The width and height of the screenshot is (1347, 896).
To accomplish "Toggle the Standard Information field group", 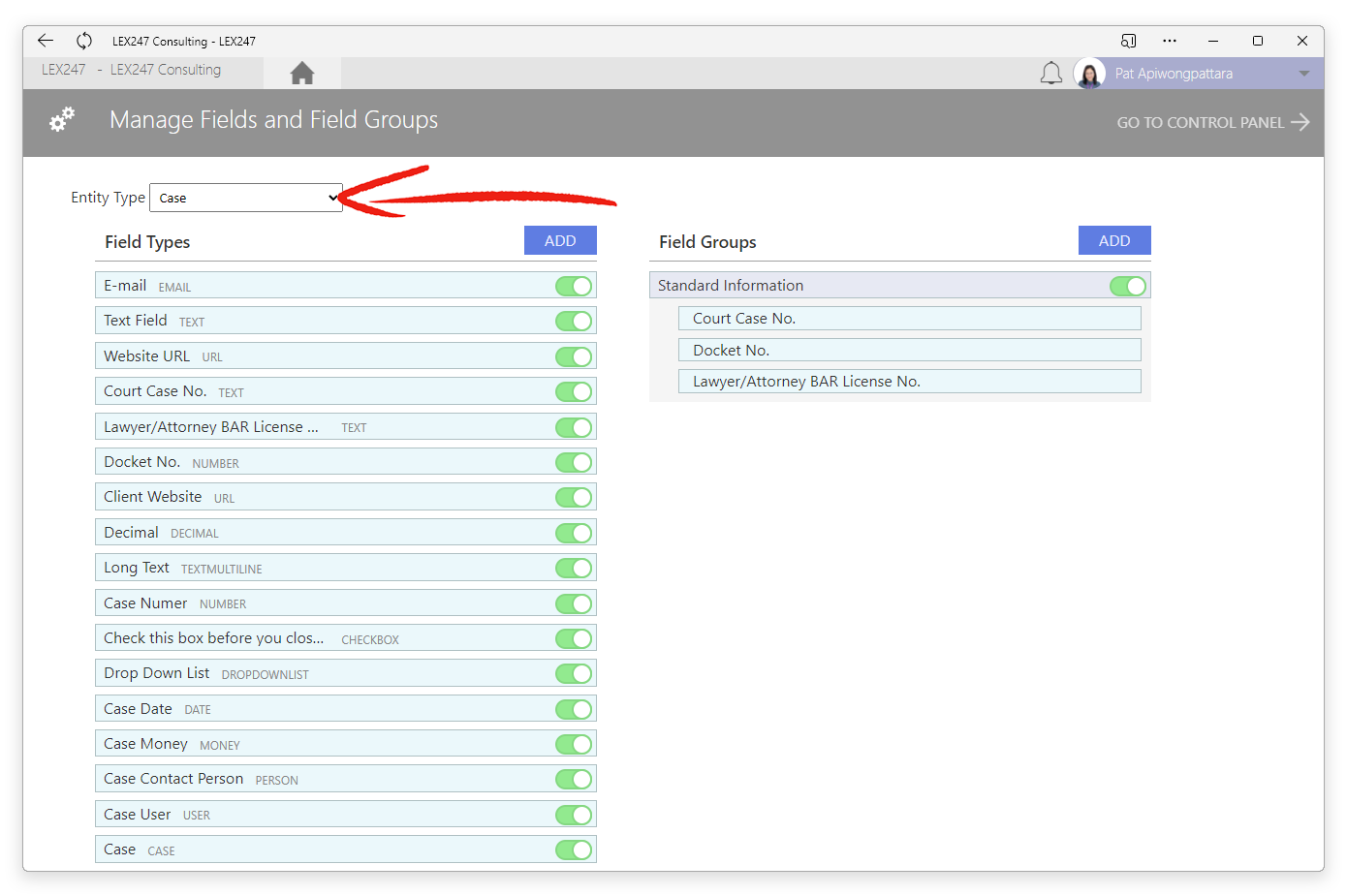I will click(1127, 285).
